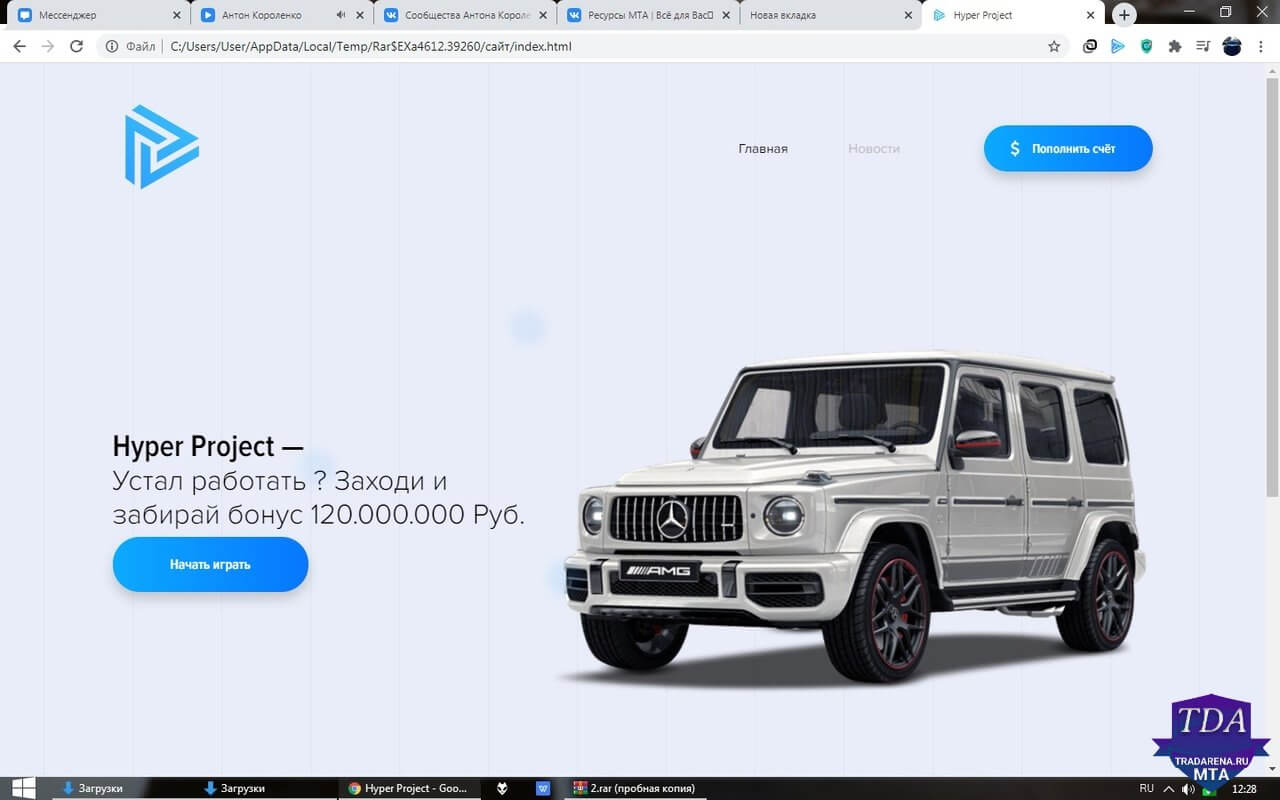This screenshot has height=800, width=1280.
Task: Click the Hyper Project triangle logo
Action: click(x=162, y=147)
